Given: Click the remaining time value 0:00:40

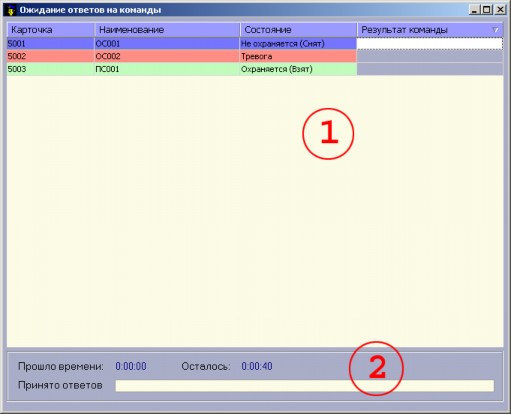Looking at the screenshot, I should click(257, 366).
